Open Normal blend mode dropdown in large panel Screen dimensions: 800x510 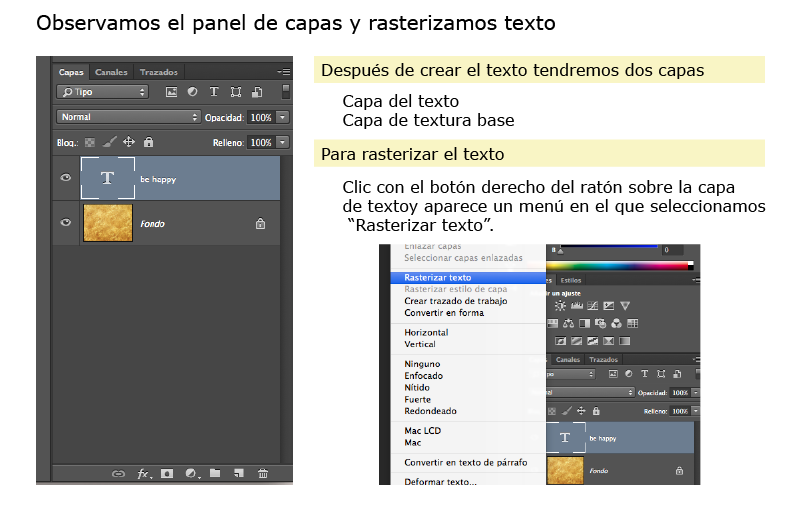coord(128,117)
